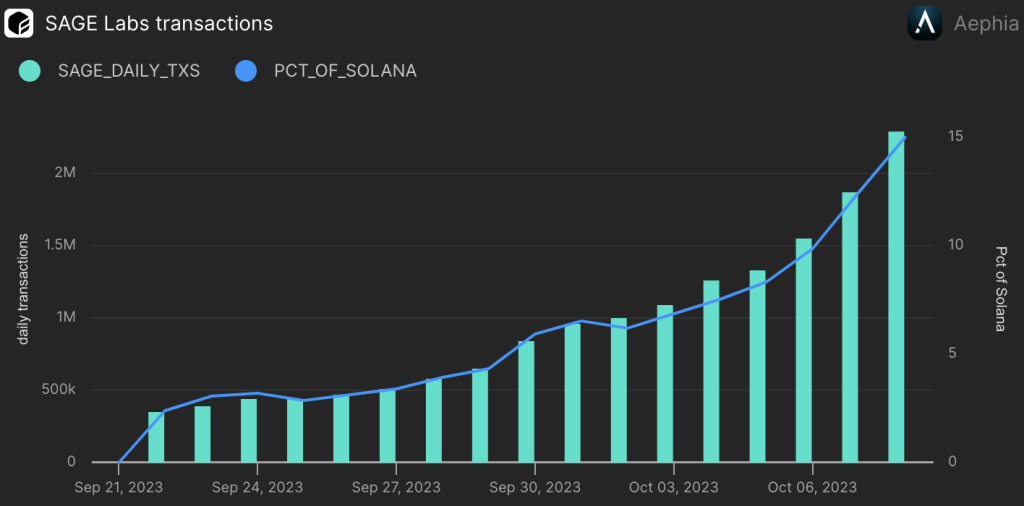Image resolution: width=1024 pixels, height=506 pixels.
Task: Click the Sep 24, 2023 x-axis label
Action: coord(258,487)
